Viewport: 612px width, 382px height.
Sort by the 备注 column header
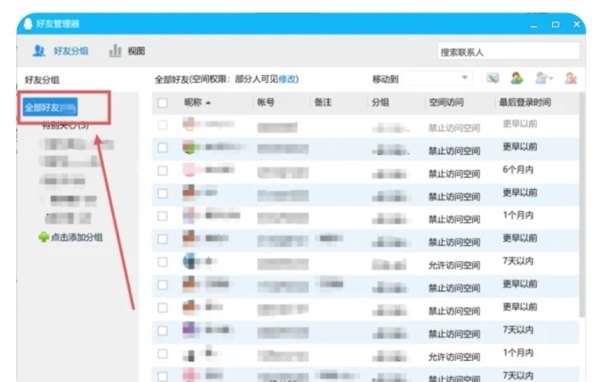click(323, 102)
